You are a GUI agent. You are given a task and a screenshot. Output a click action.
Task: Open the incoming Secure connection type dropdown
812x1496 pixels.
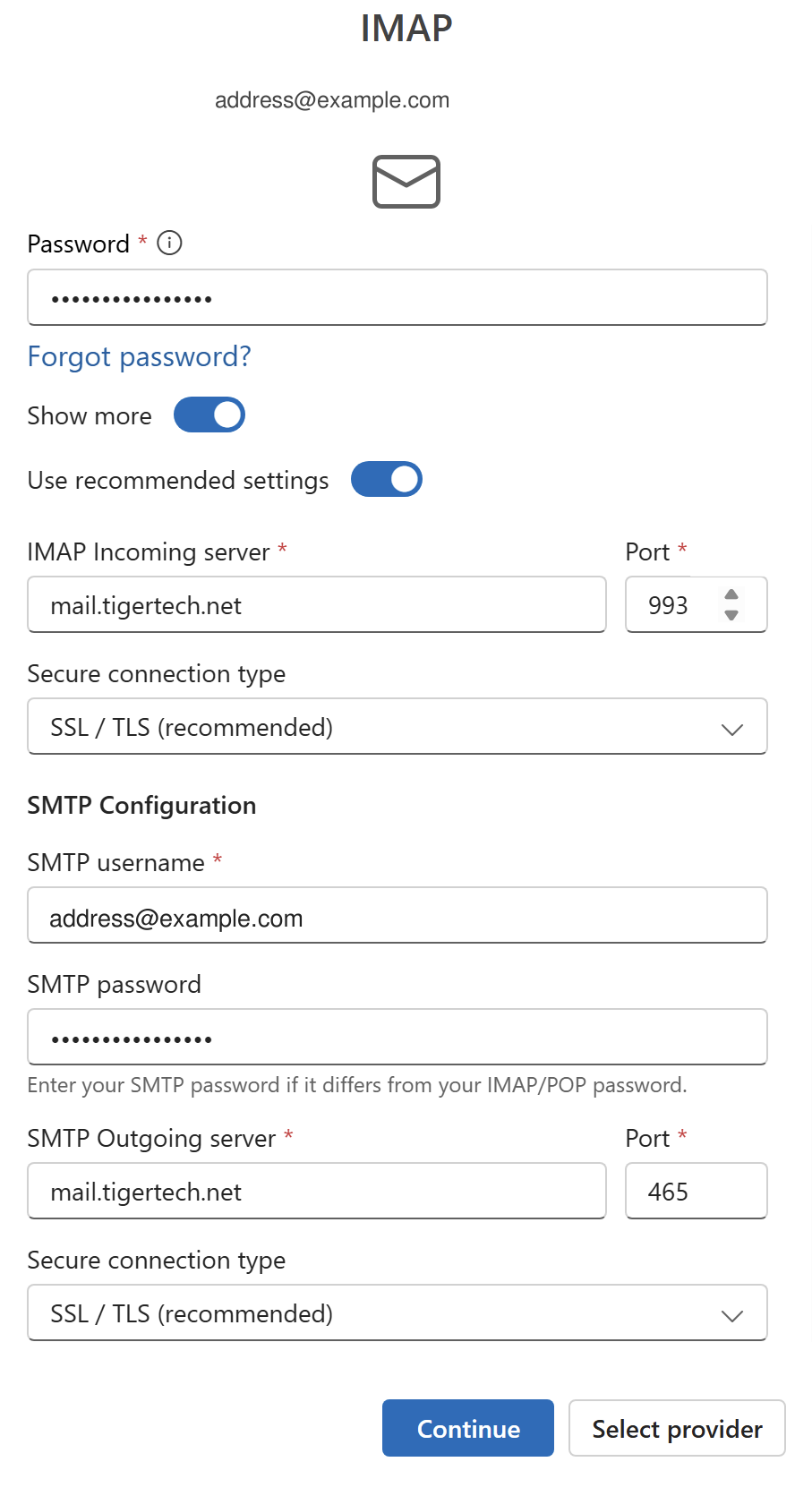397,727
